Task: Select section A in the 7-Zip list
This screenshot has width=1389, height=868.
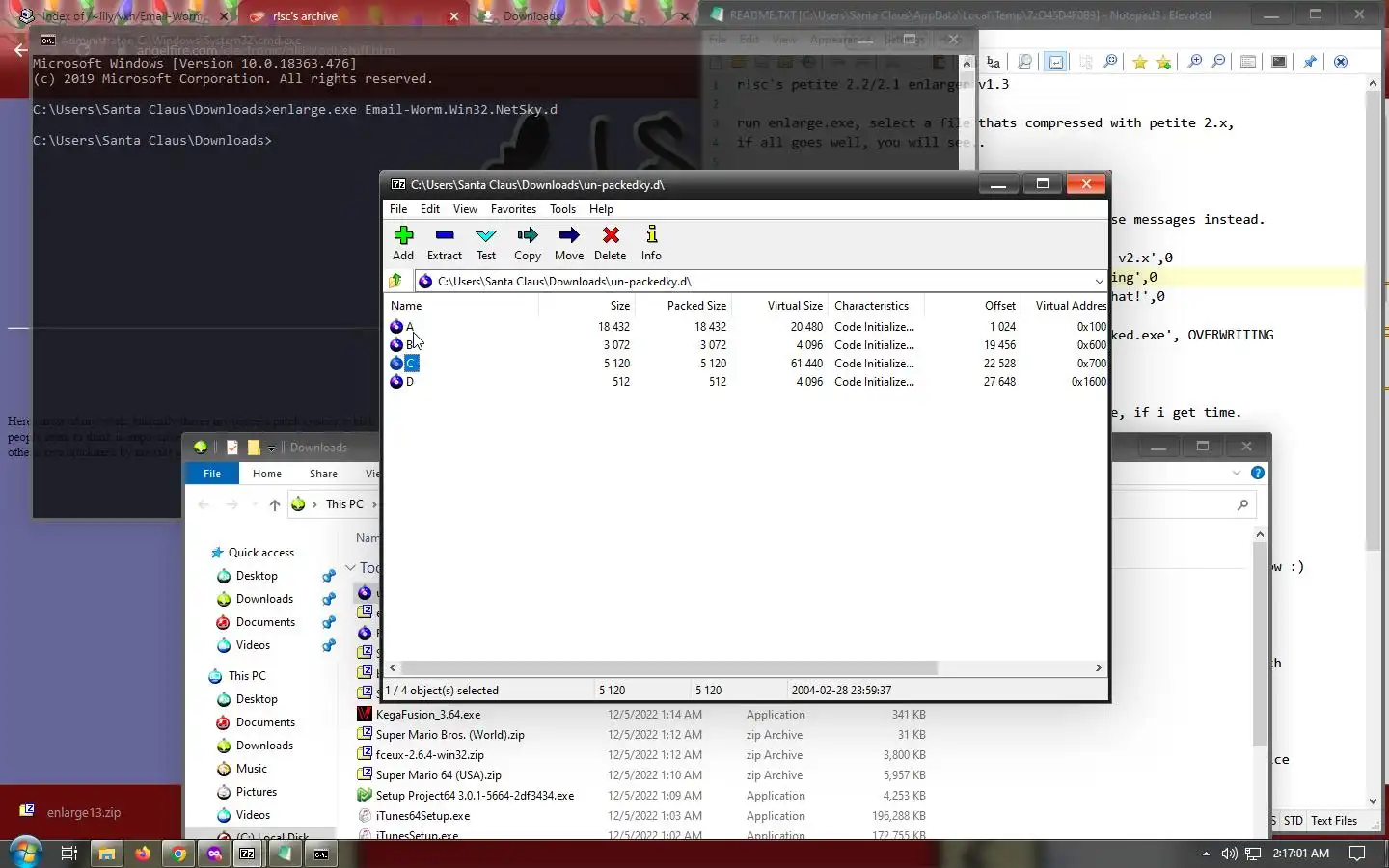Action: point(409,327)
